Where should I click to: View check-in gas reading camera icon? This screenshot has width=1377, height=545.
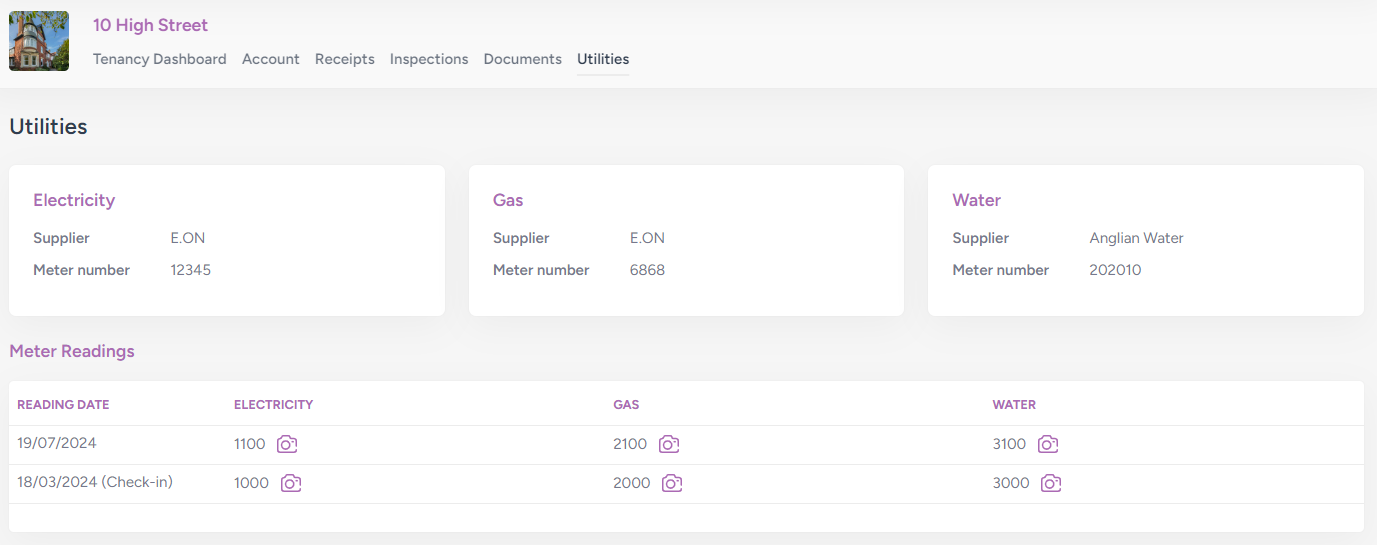[672, 483]
